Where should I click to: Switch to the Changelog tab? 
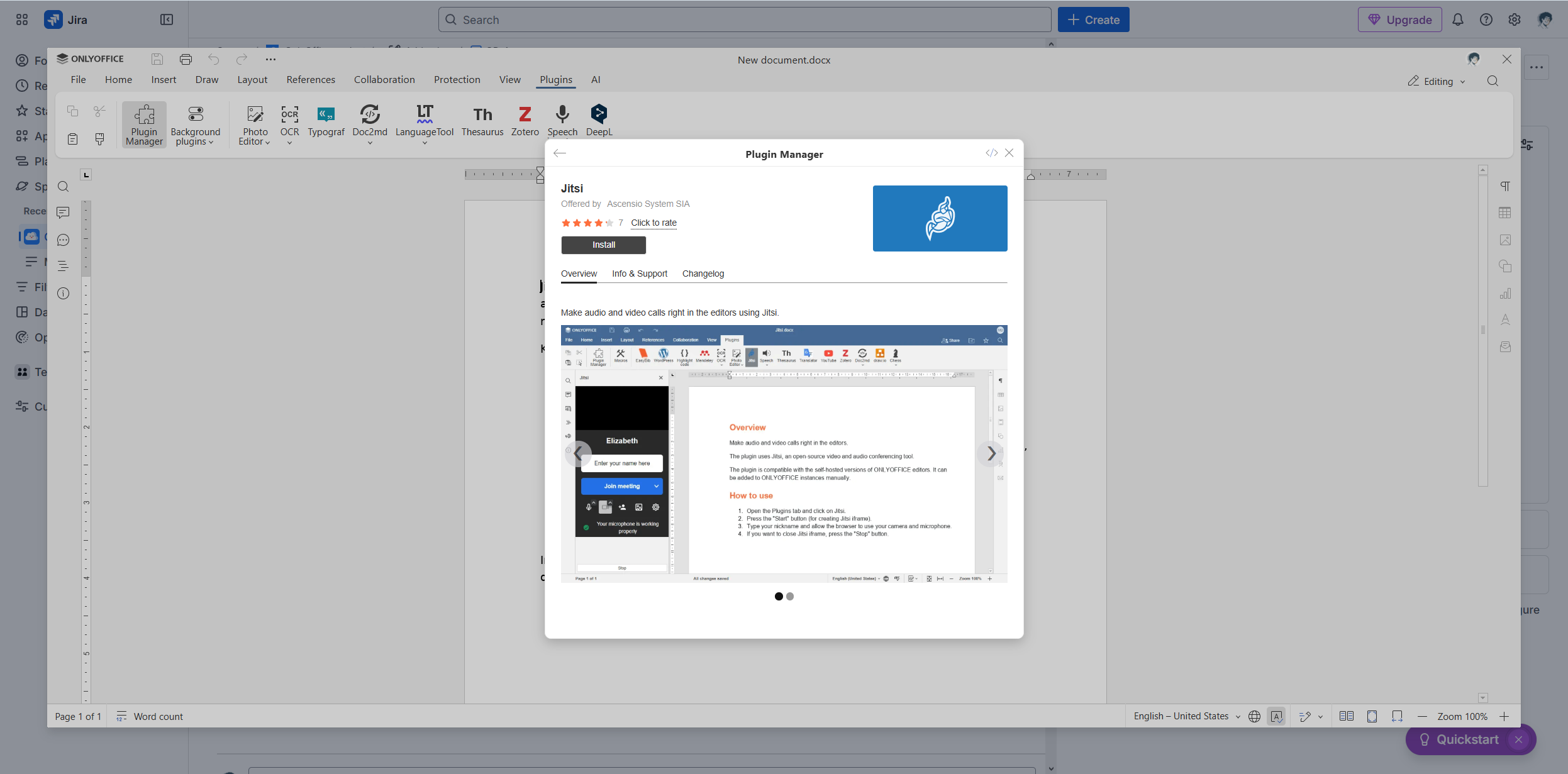tap(703, 274)
